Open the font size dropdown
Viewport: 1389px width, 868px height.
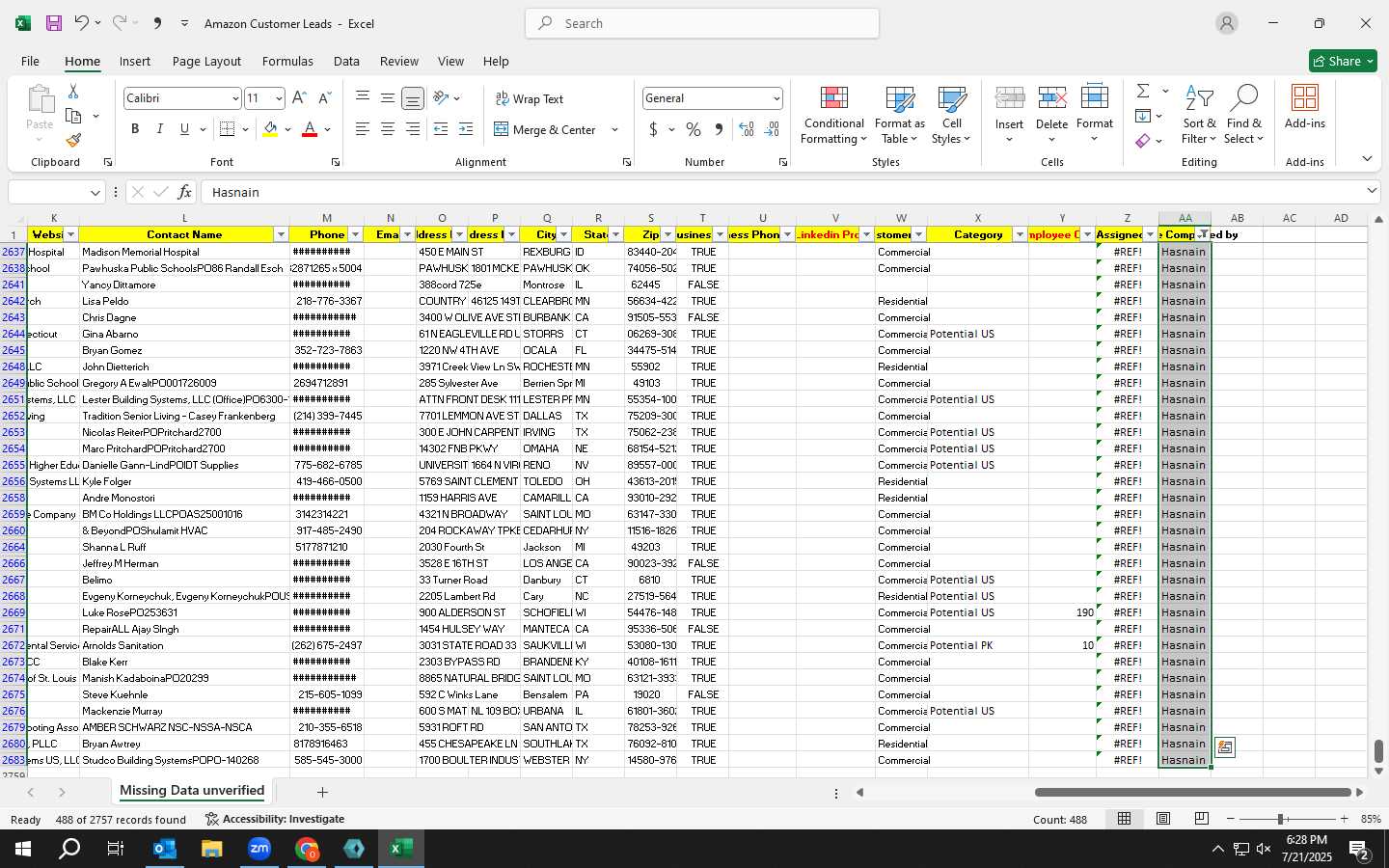pos(279,98)
